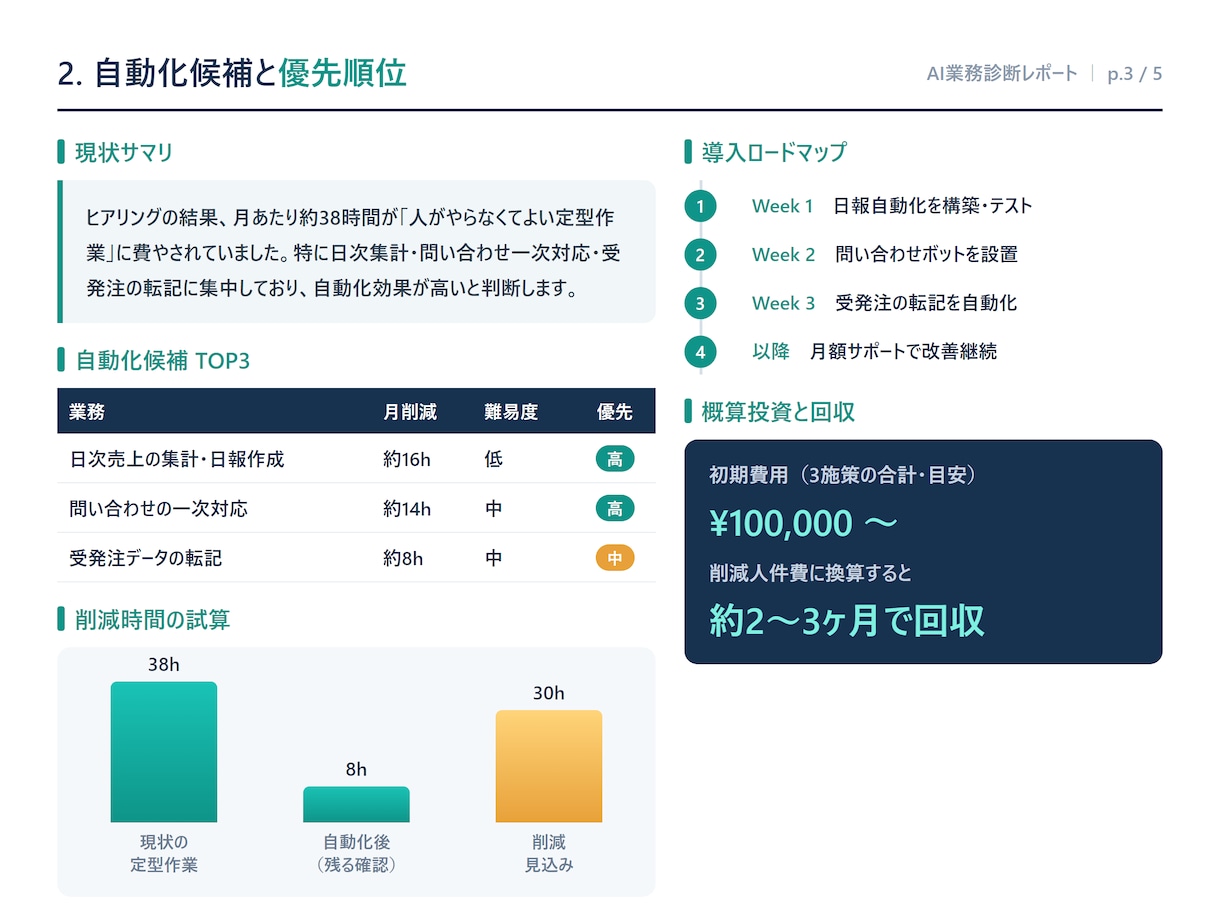Click the 日次売上の集計・日報作成 cell
1220x915 pixels.
point(177,460)
